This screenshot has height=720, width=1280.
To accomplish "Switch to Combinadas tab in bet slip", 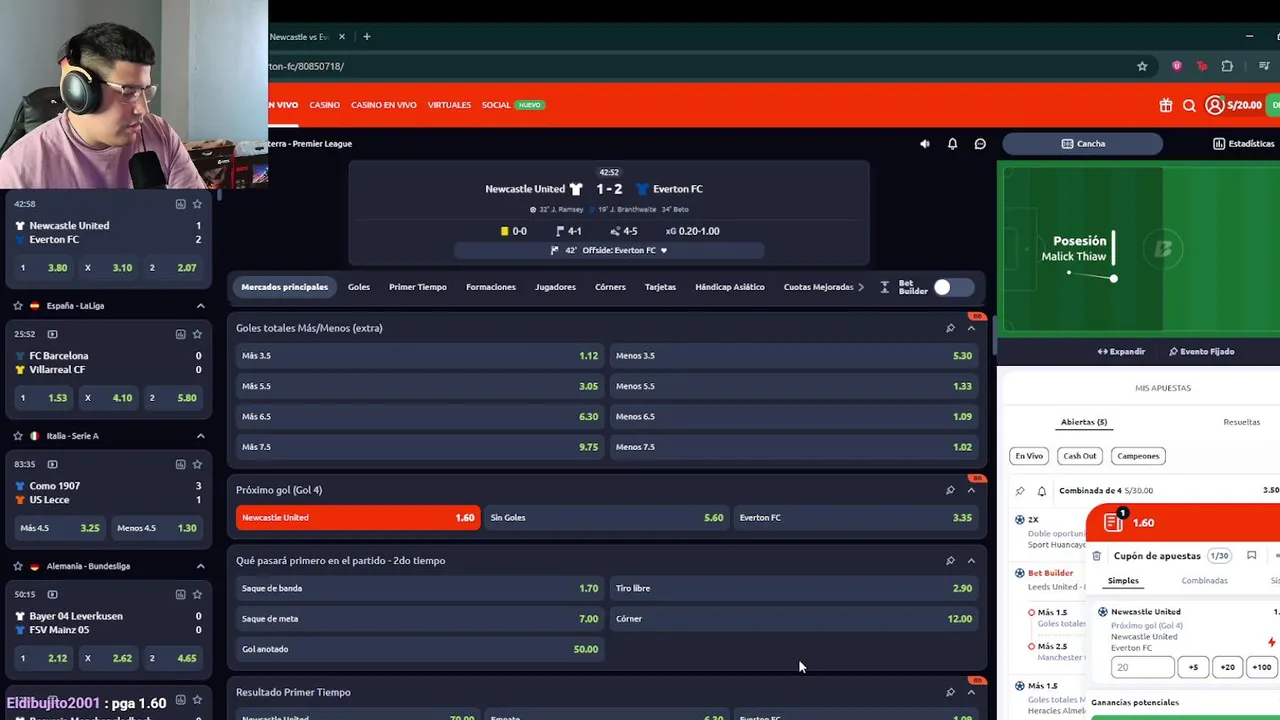I will (1204, 581).
